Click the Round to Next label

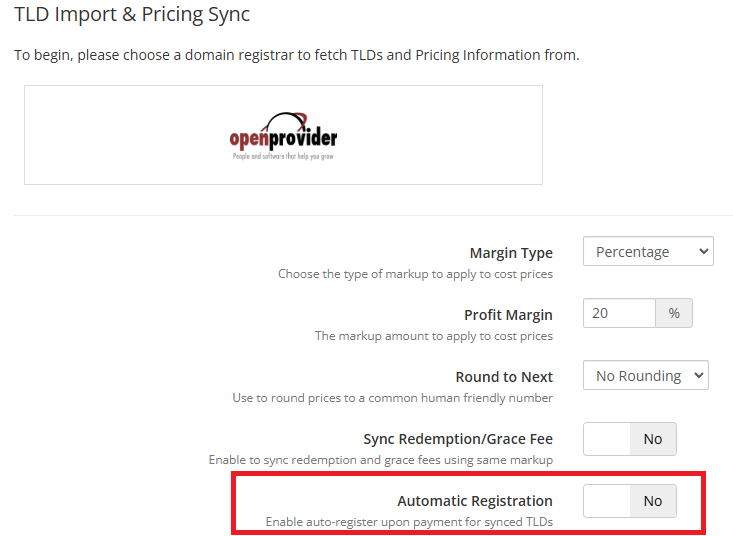click(504, 377)
